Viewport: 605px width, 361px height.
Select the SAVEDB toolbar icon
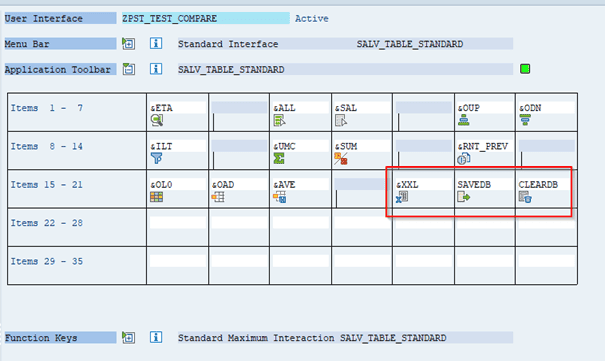[x=463, y=197]
